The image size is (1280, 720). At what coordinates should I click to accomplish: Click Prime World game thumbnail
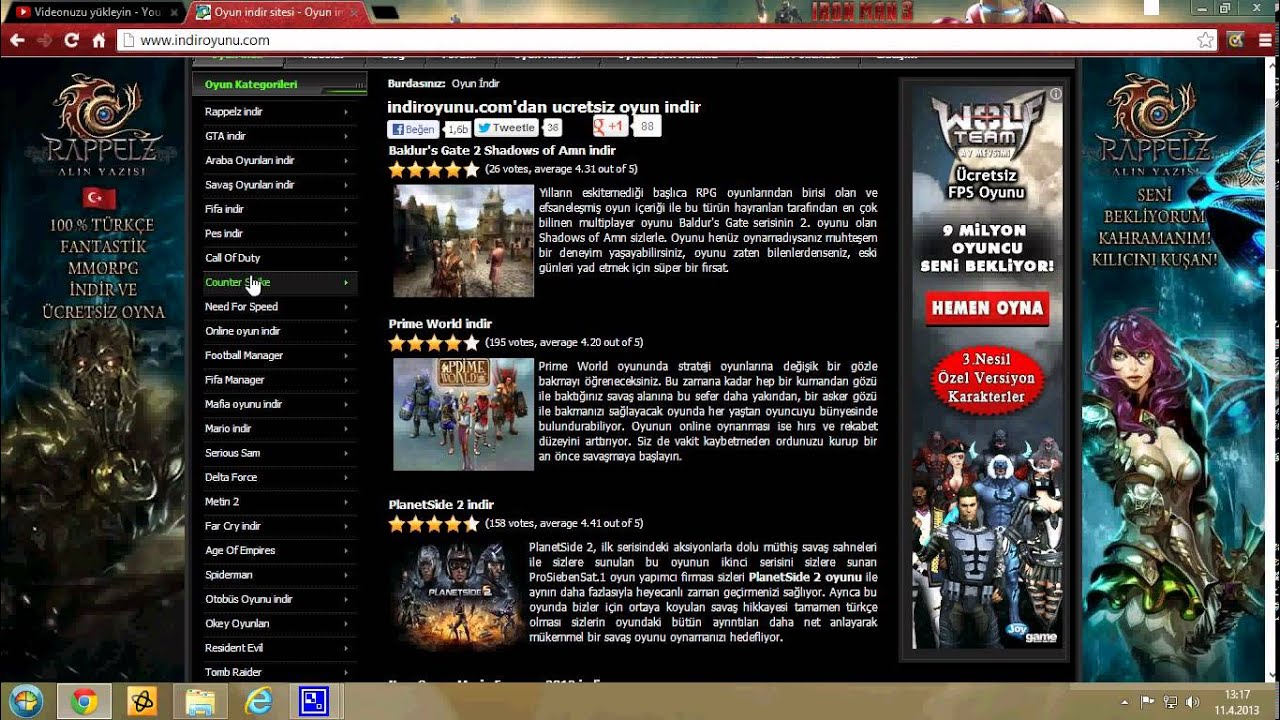[463, 414]
